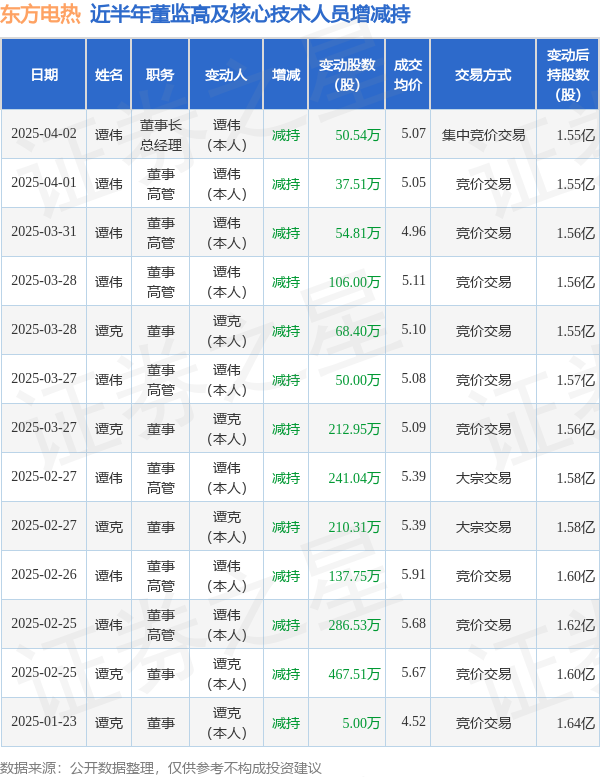Click the date cell 2025-04-02

point(44,134)
